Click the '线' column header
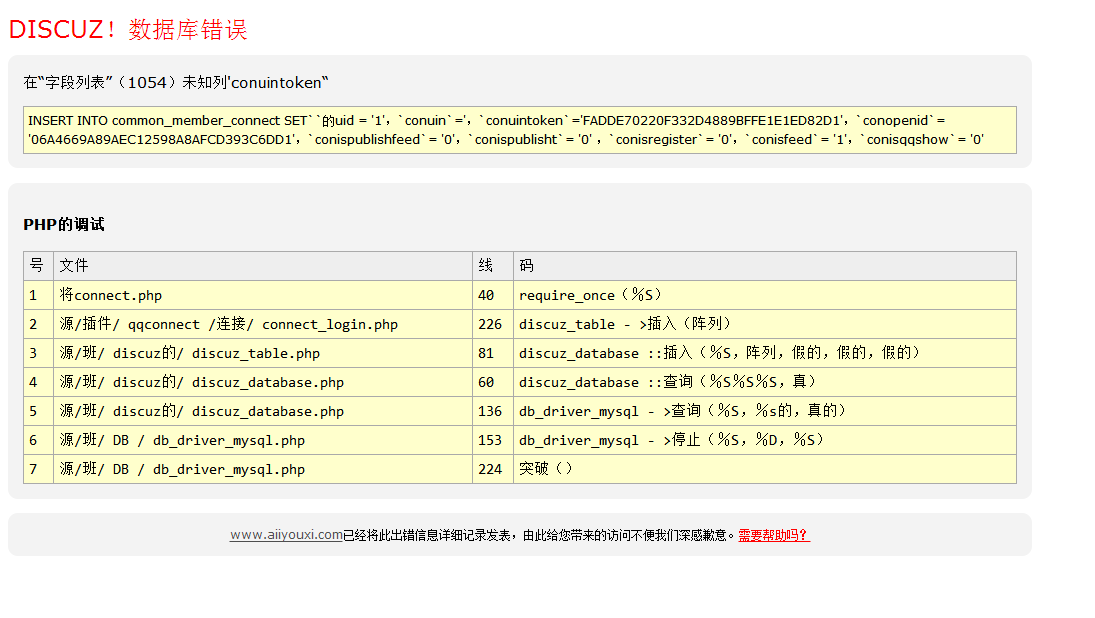 click(486, 266)
